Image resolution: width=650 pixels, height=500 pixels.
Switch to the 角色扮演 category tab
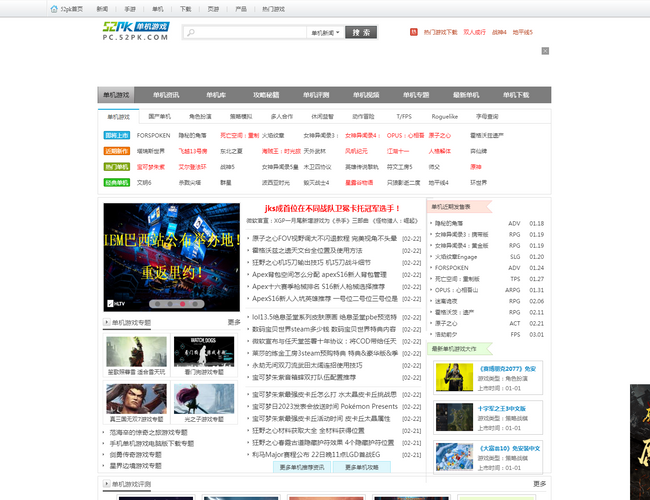(x=200, y=117)
